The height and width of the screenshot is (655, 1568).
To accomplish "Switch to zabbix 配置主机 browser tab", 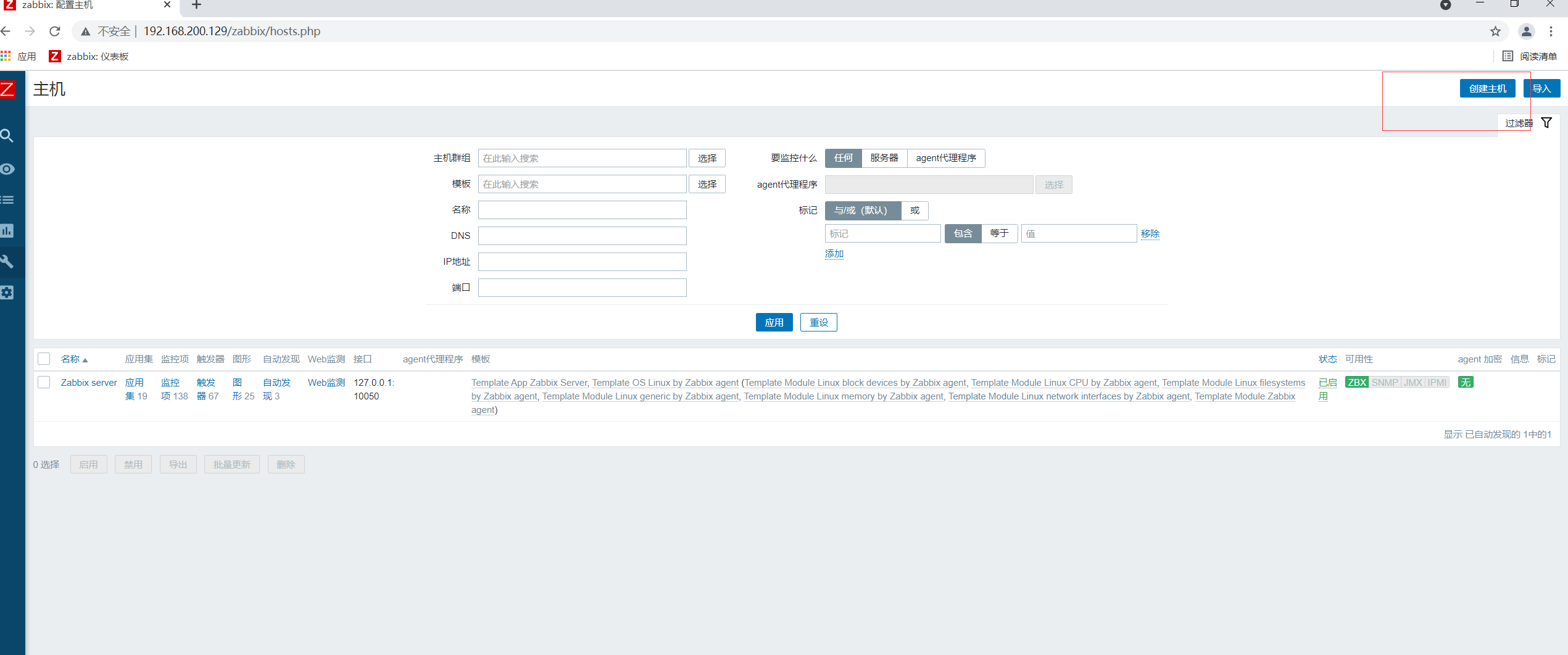I will pos(89,6).
